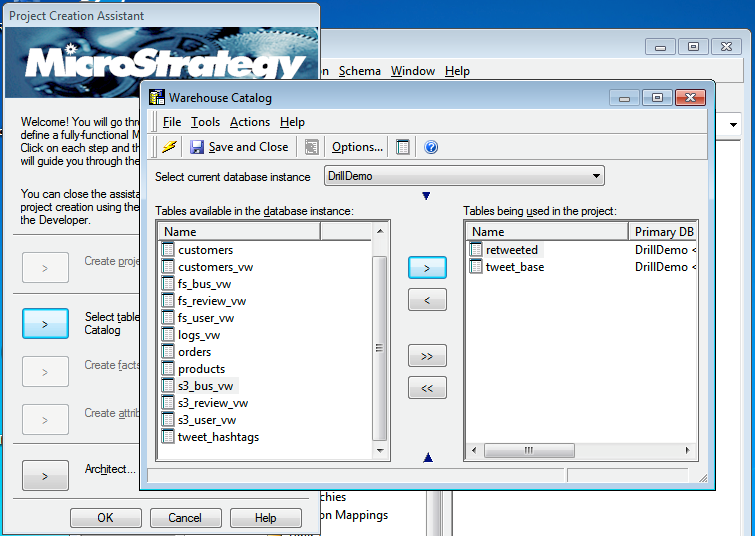755x536 pixels.
Task: Click the Save and Close disk icon
Action: click(197, 147)
